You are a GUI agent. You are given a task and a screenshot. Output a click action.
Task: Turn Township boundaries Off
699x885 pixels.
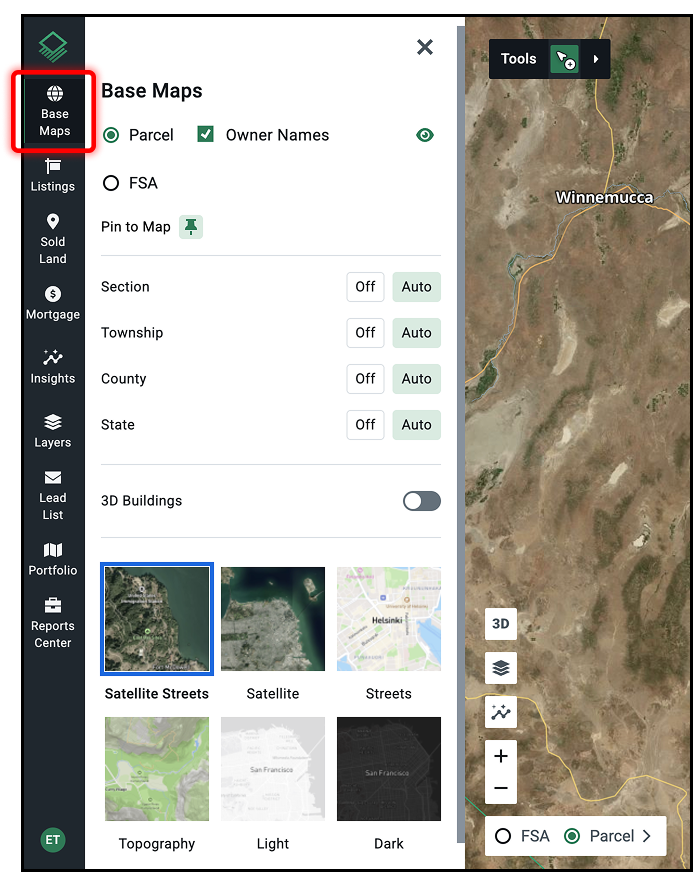pos(365,332)
